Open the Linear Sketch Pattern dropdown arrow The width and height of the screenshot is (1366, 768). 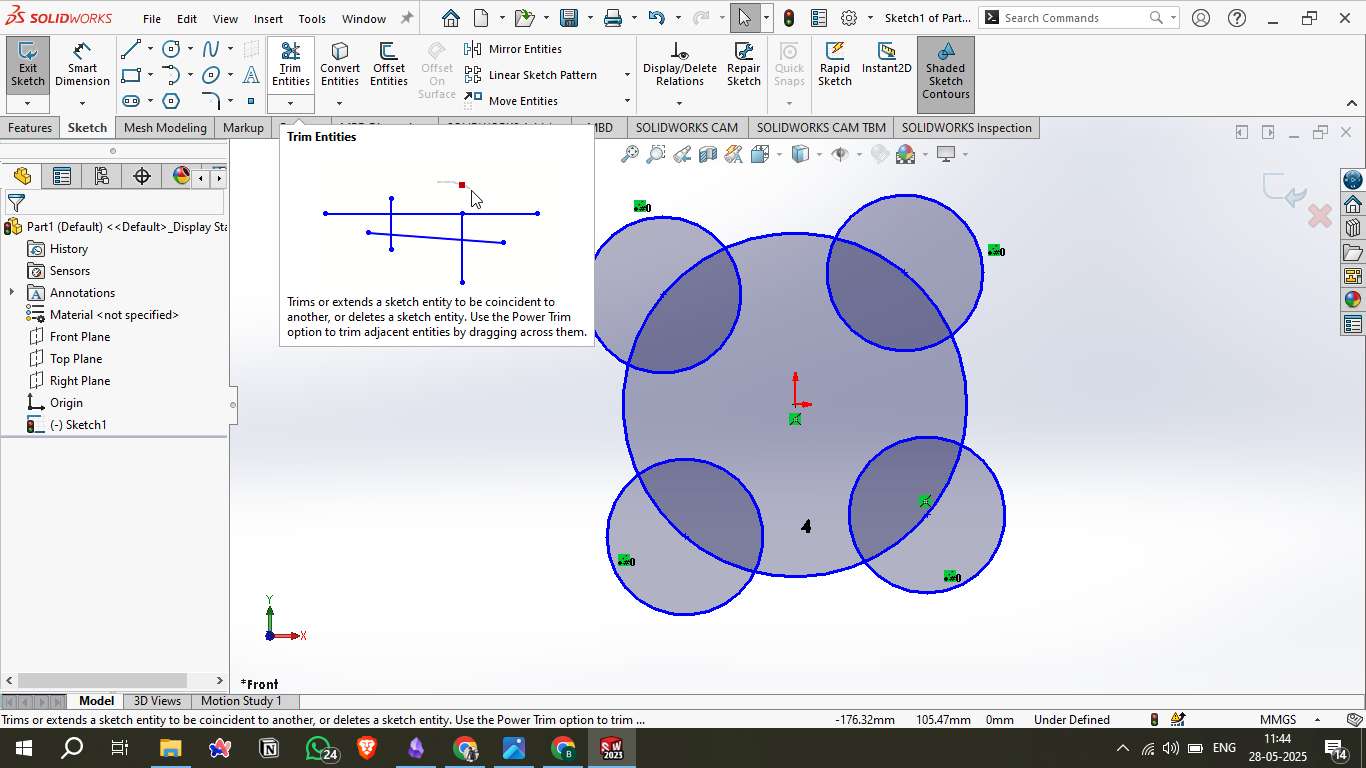point(627,75)
